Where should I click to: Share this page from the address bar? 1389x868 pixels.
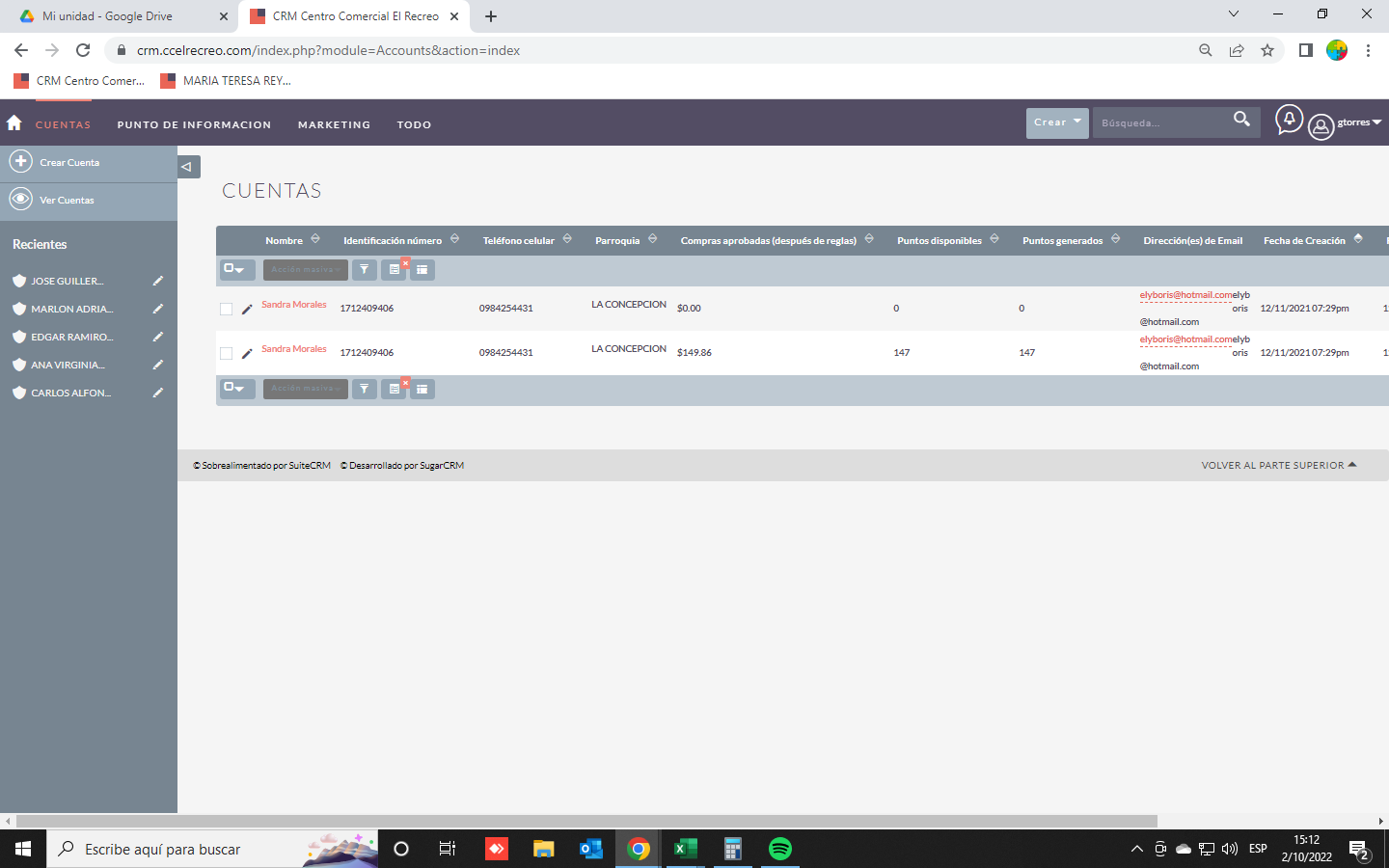pos(1237,50)
